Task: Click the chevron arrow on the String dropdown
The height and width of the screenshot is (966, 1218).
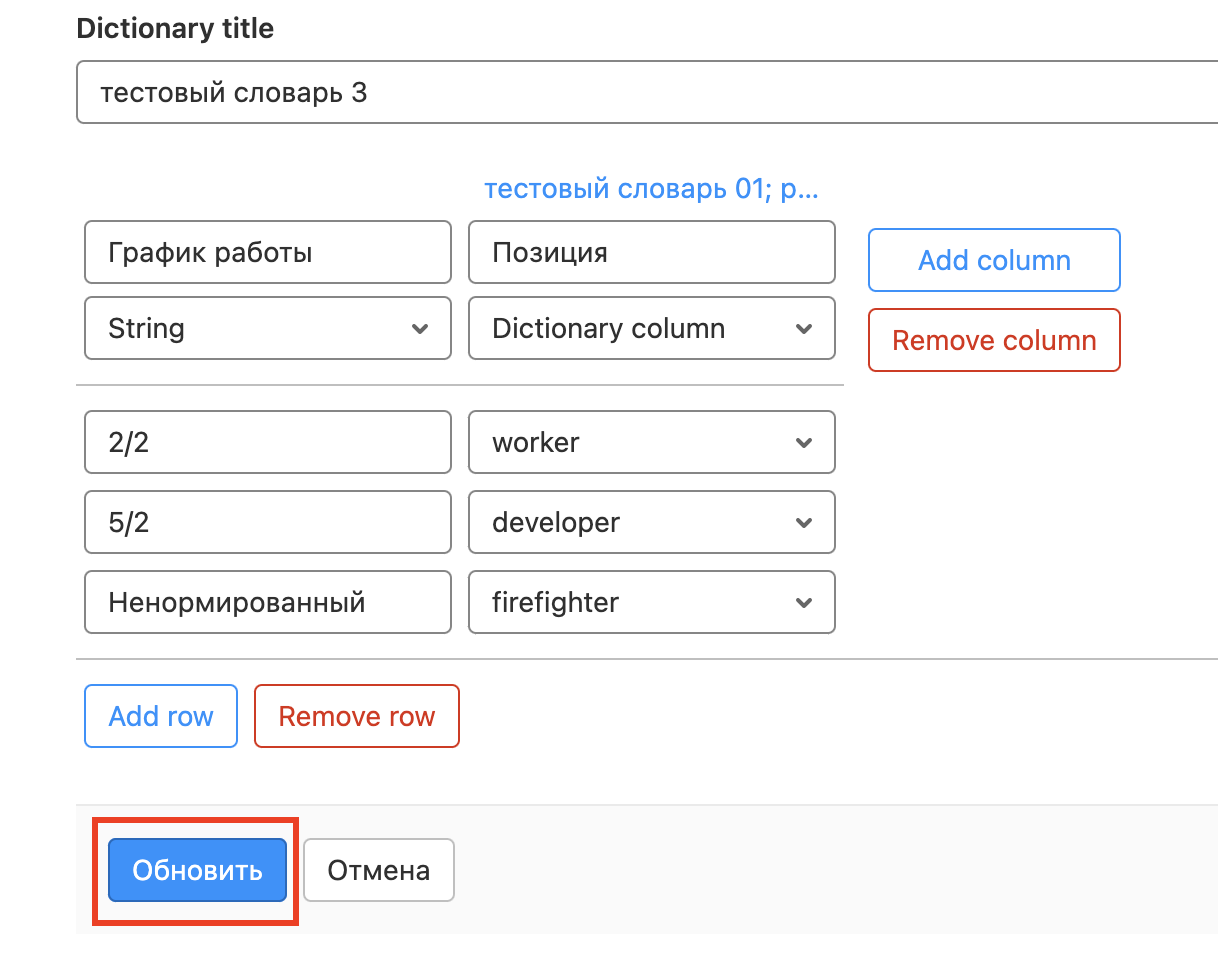Action: coord(420,329)
